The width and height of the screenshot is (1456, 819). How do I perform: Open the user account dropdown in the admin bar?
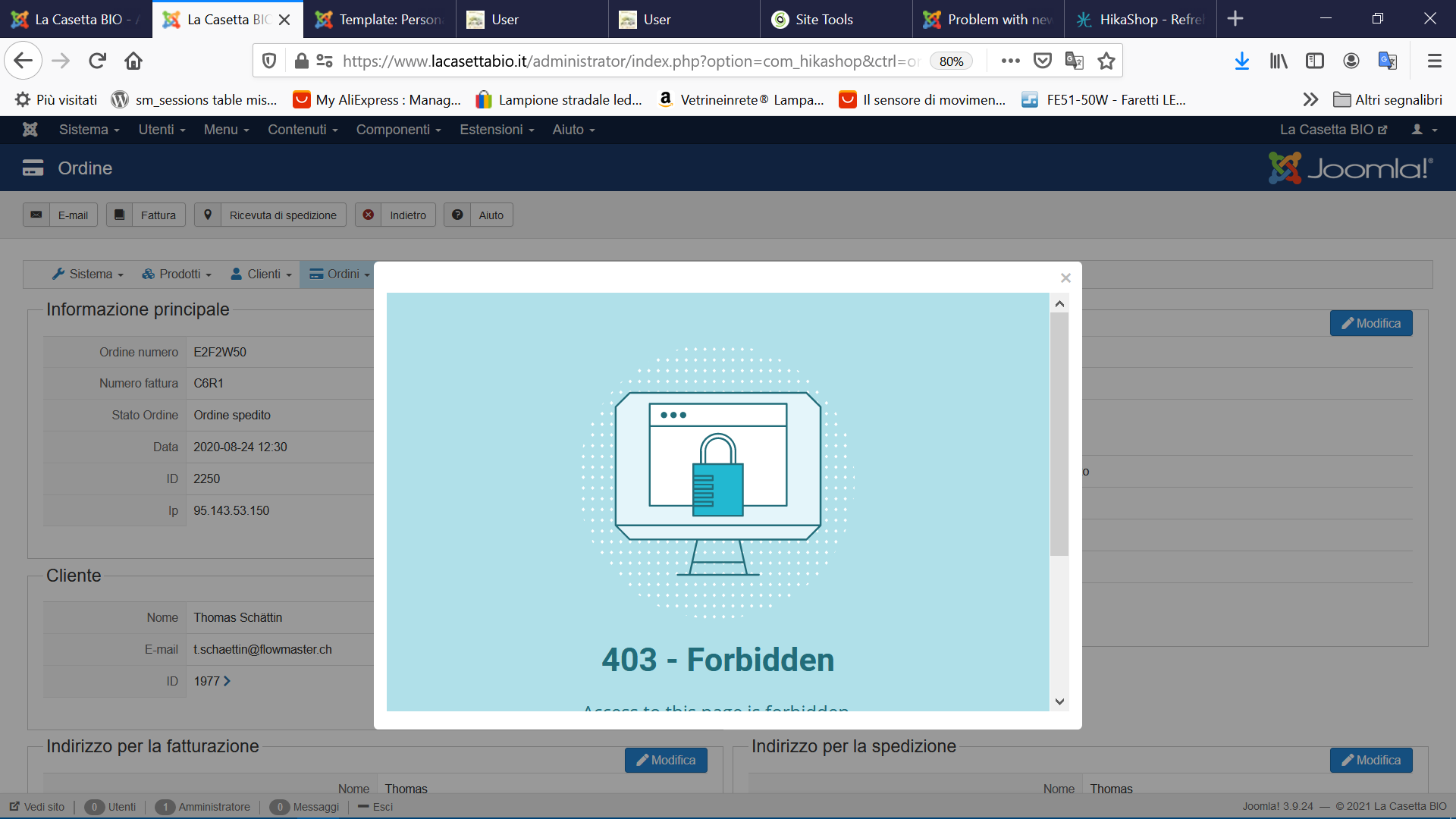point(1423,130)
